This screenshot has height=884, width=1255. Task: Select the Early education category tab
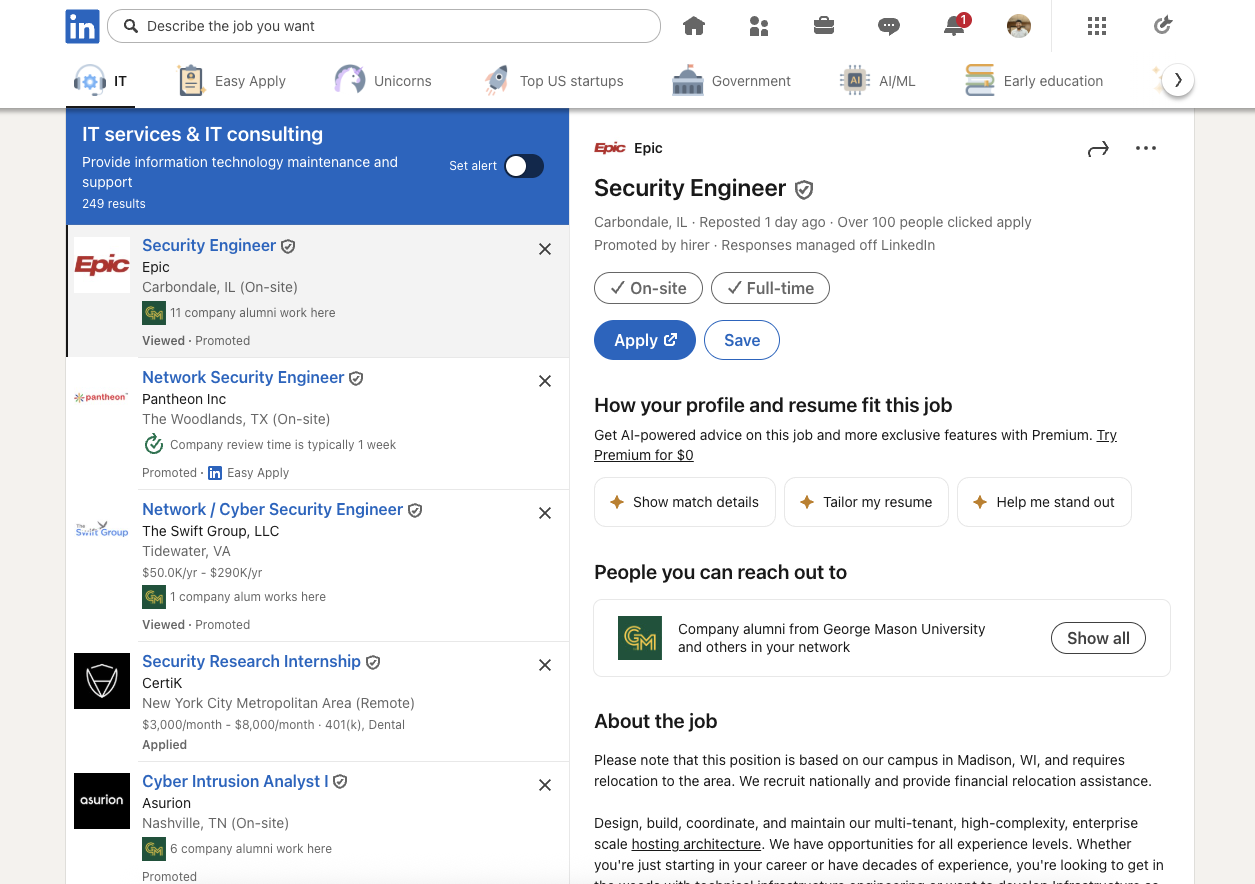pyautogui.click(x=1034, y=81)
